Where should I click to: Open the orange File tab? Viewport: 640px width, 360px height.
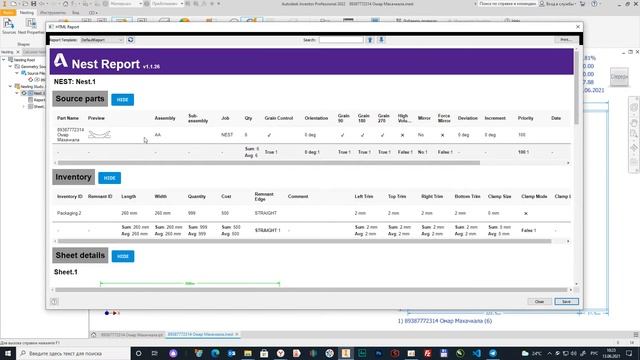[x=8, y=13]
